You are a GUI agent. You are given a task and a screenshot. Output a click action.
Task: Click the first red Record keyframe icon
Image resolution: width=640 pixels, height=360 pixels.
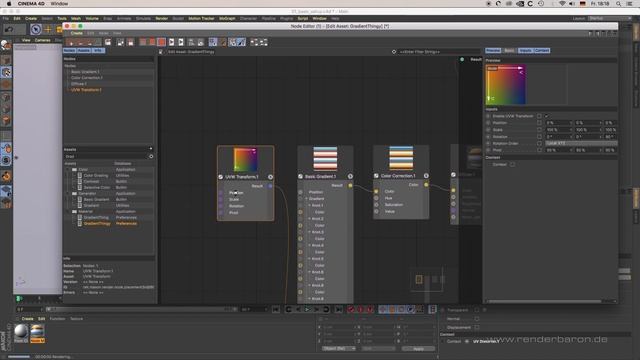351,310
